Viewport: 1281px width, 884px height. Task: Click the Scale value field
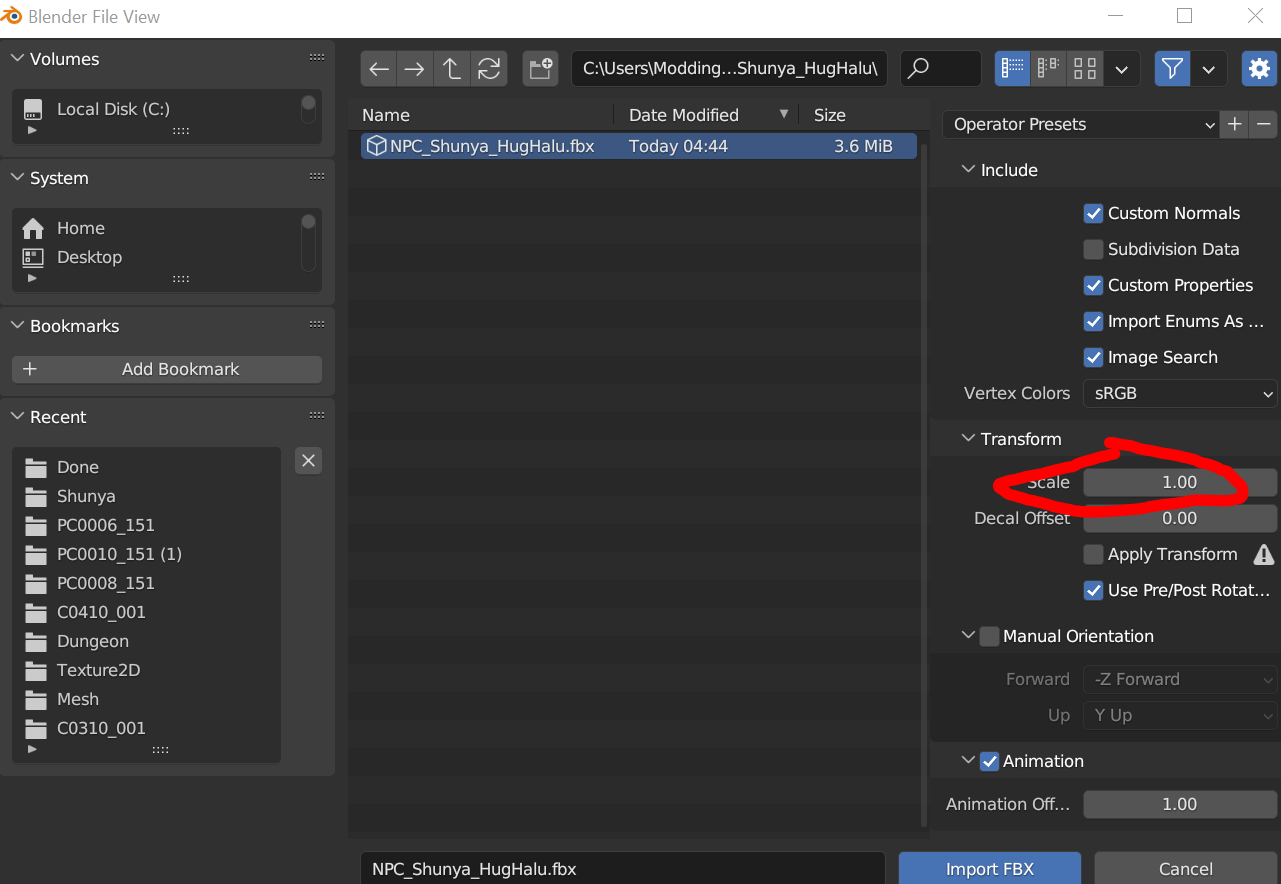tap(1180, 482)
